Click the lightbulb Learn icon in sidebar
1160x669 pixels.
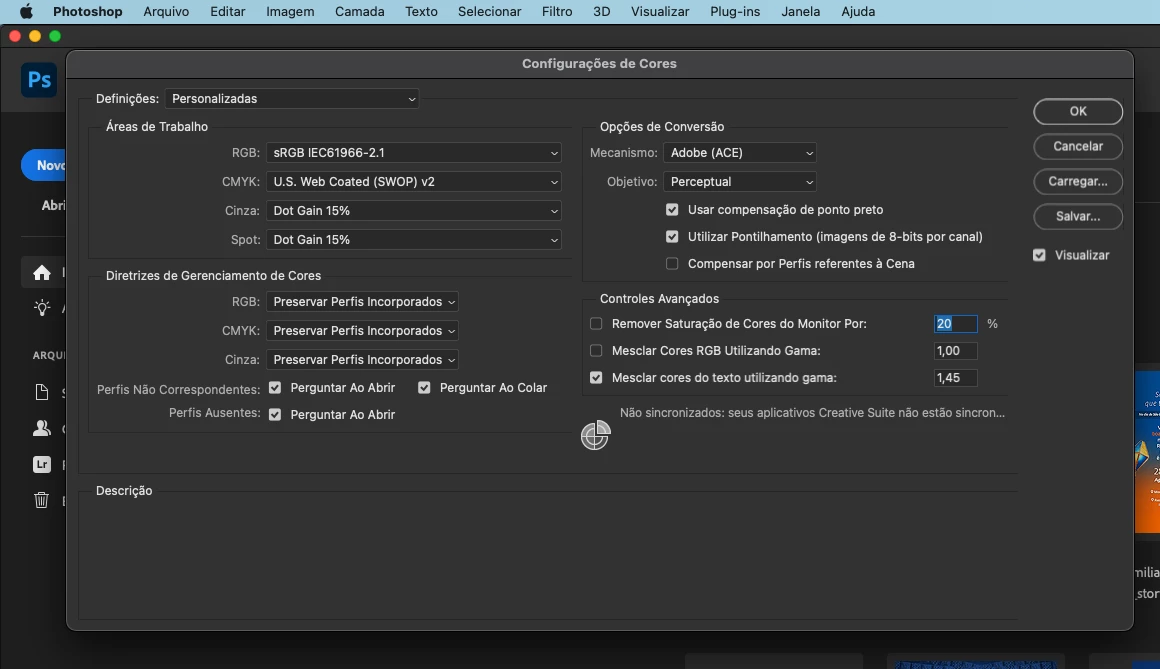pos(41,309)
